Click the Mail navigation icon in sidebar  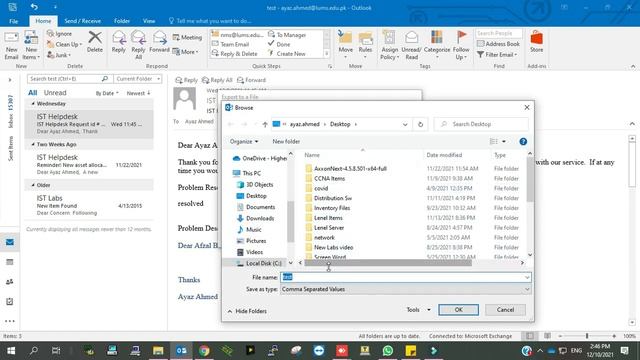(x=10, y=242)
